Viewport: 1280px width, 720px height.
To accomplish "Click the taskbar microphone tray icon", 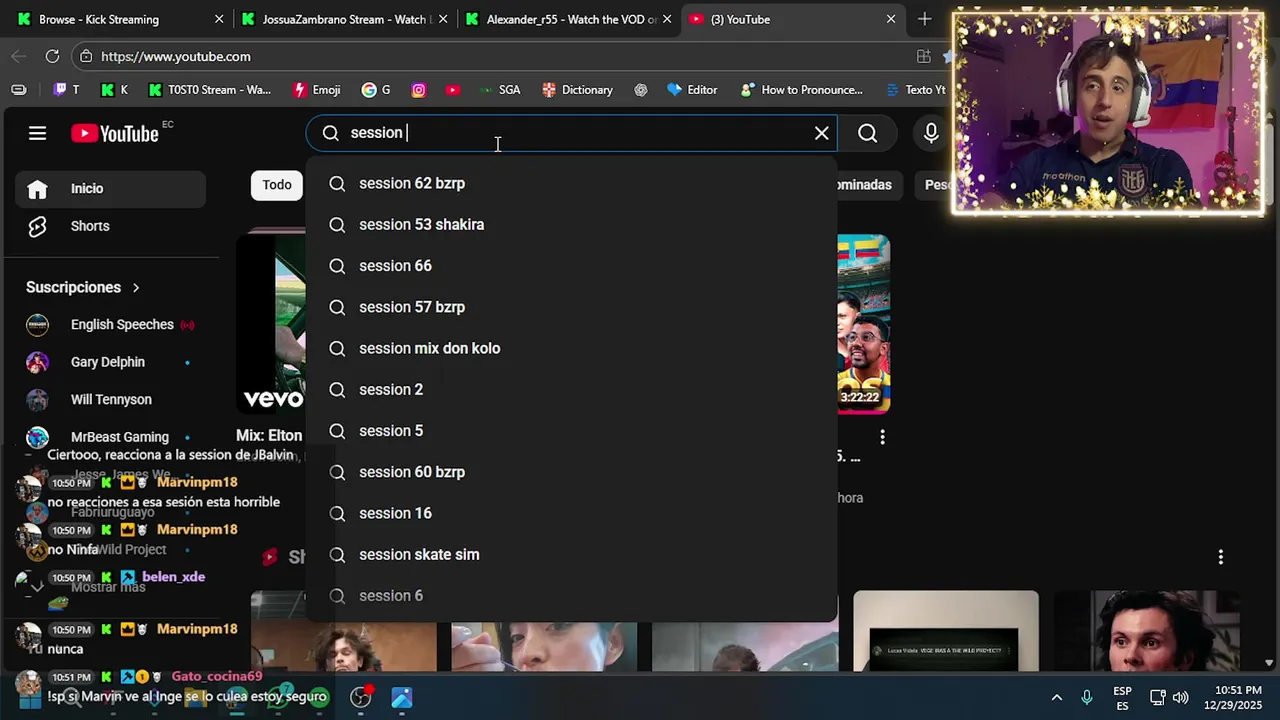I will pyautogui.click(x=1087, y=697).
